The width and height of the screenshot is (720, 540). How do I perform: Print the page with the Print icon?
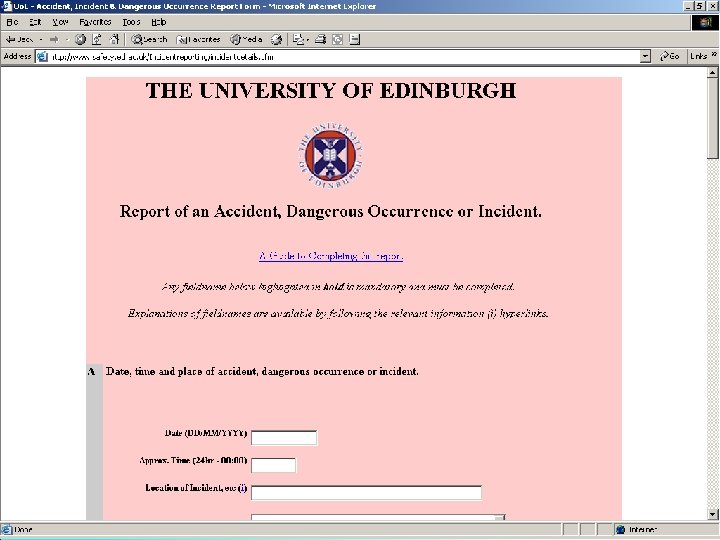(321, 39)
